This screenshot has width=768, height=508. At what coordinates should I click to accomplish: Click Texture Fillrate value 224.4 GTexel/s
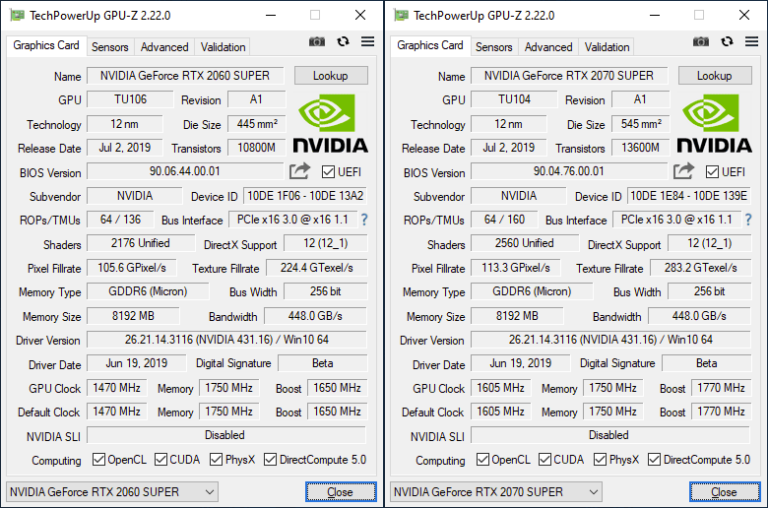pyautogui.click(x=317, y=268)
